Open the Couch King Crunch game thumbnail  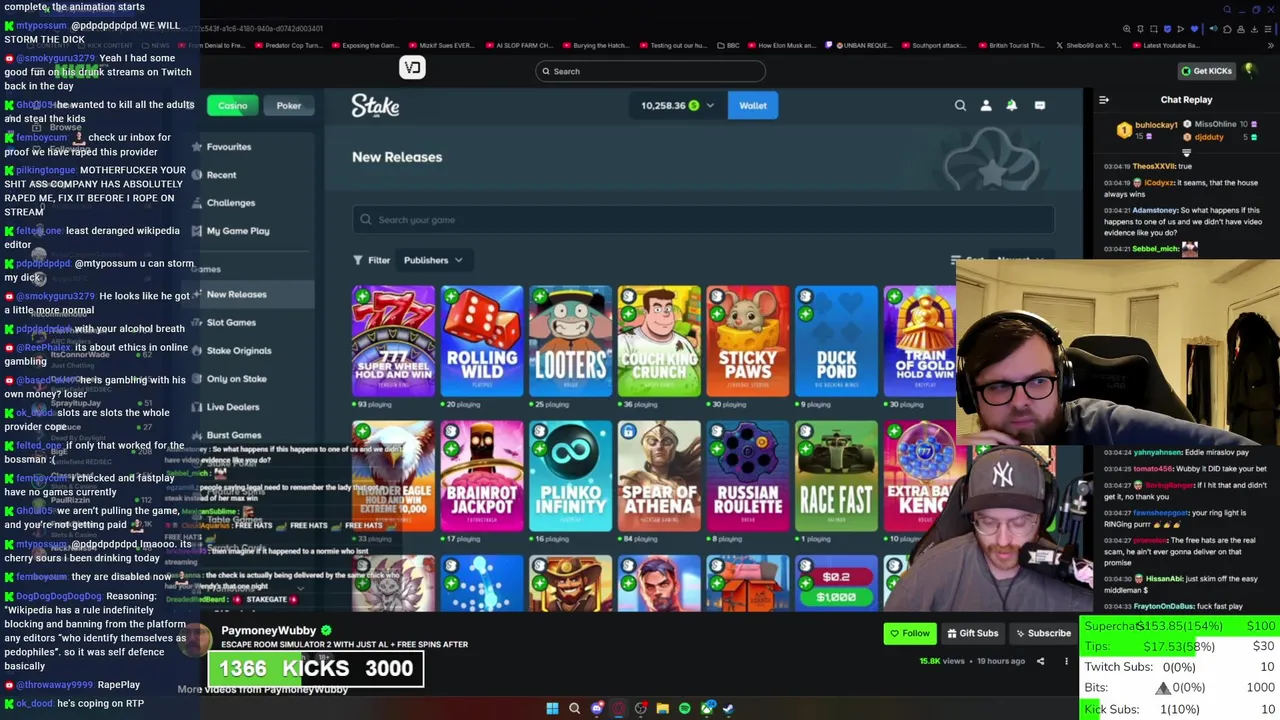tap(659, 341)
